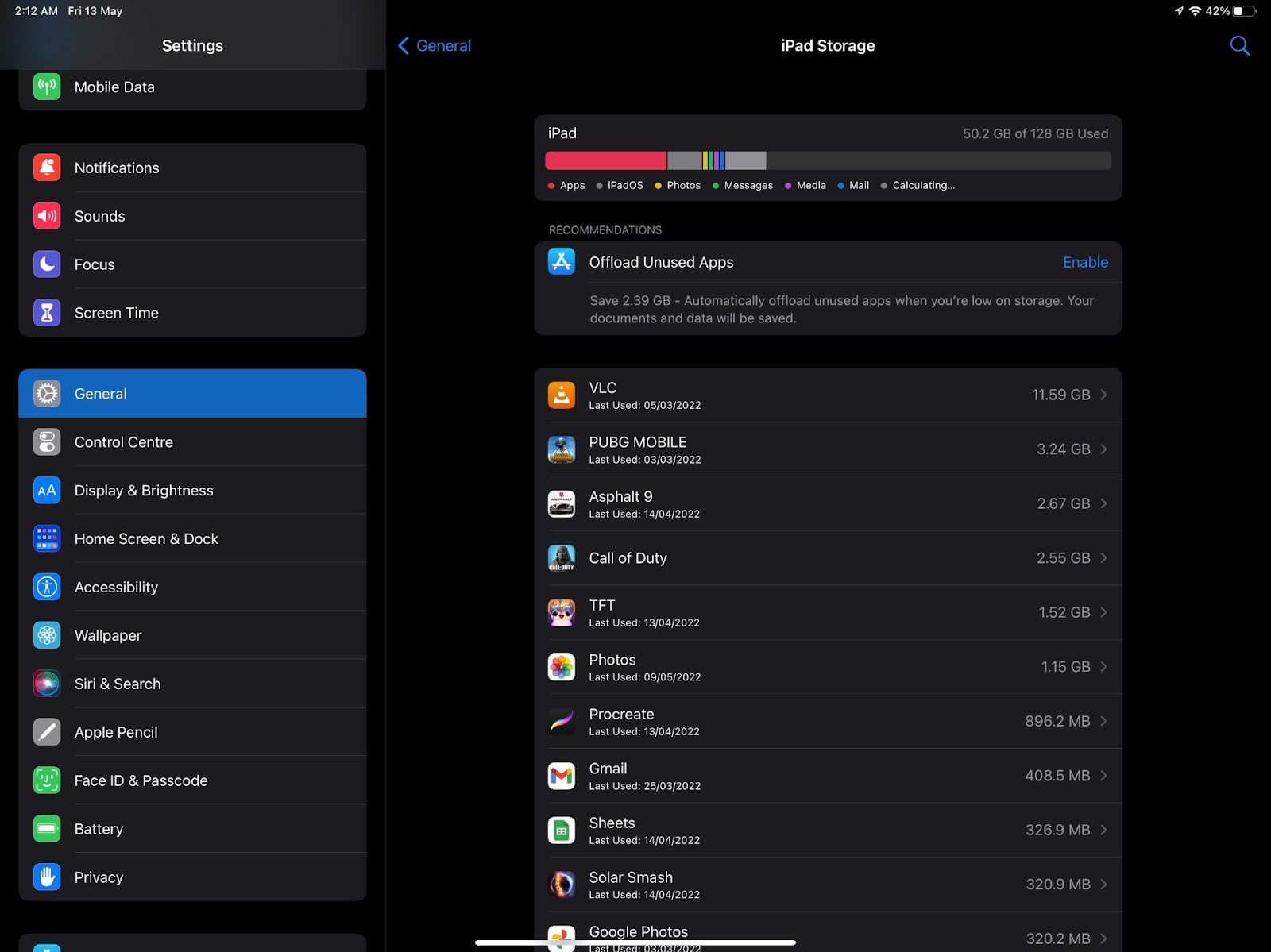The height and width of the screenshot is (952, 1271).
Task: Tap the Home Screen & Dock grid icon
Action: 47,539
